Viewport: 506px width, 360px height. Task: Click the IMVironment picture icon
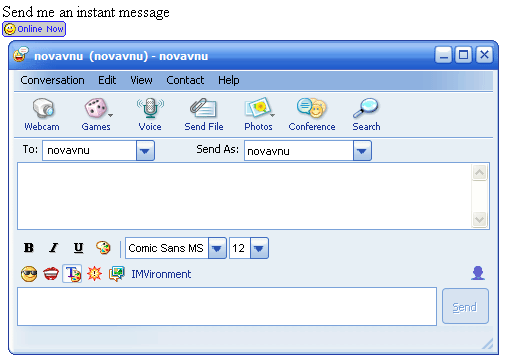click(117, 274)
